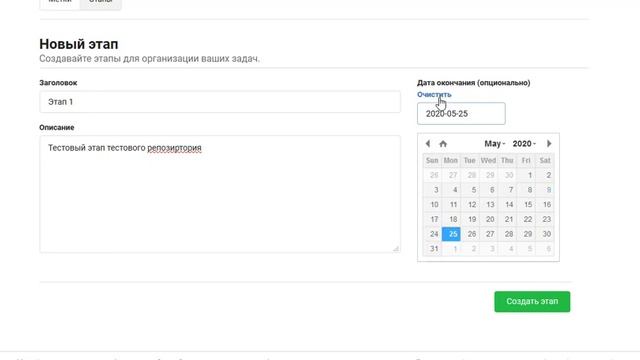Switch to the Этапы tab

click(x=100, y=2)
